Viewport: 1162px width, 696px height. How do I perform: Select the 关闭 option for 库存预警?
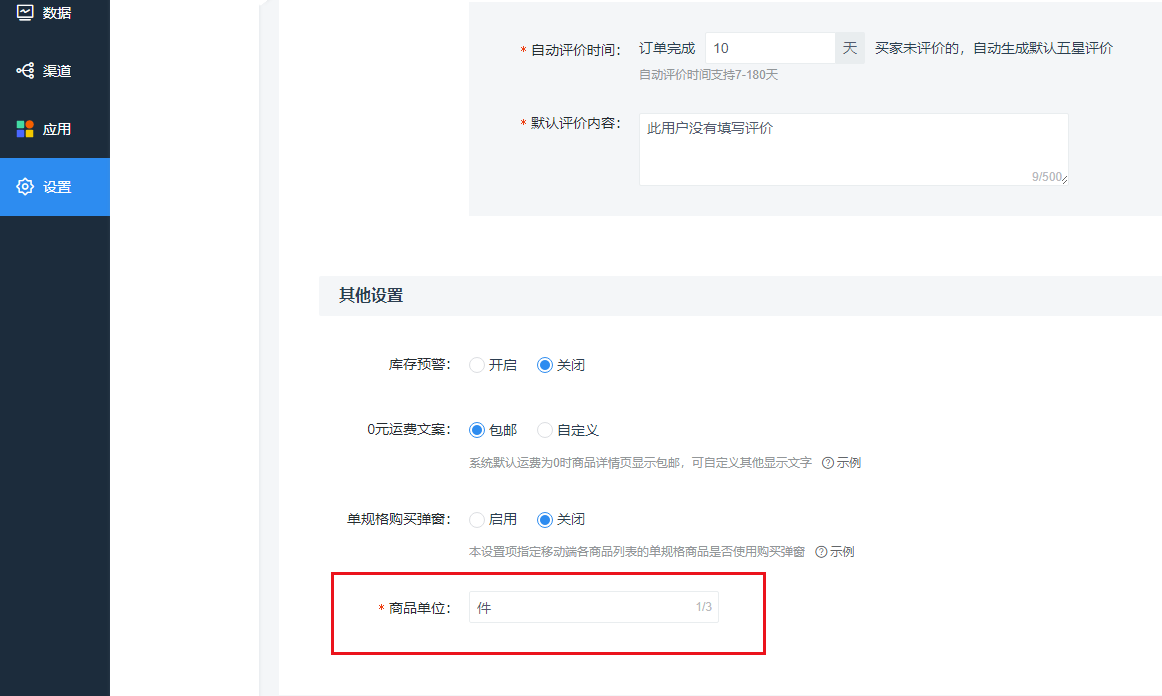543,365
